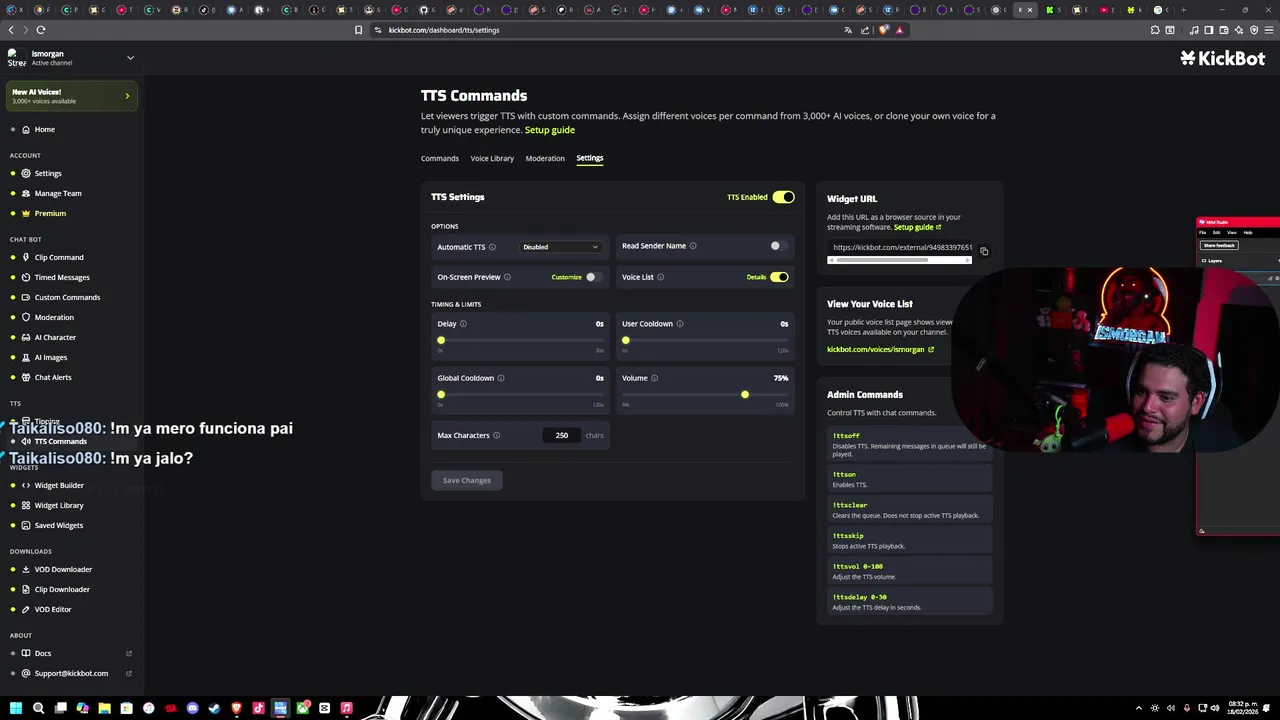Open account Settings in the sidebar
This screenshot has height=720, width=1280.
tap(48, 173)
